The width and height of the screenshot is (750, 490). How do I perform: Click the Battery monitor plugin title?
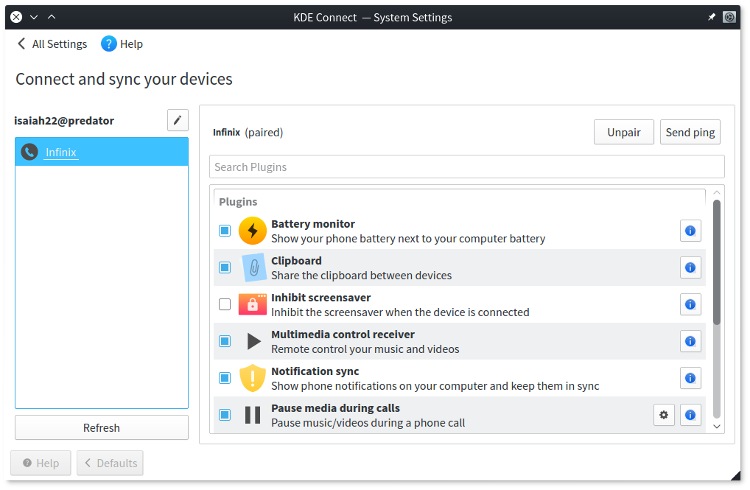pos(313,224)
